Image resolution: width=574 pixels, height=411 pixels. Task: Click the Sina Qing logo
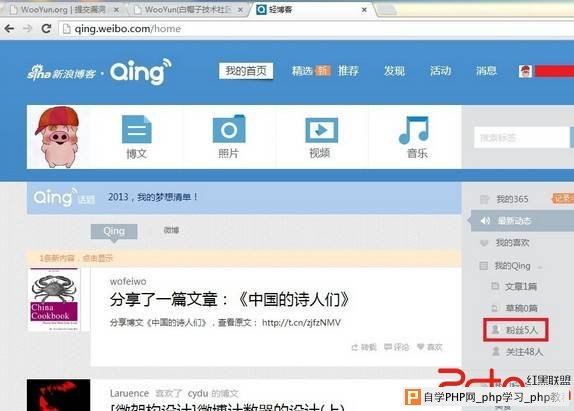(x=99, y=72)
